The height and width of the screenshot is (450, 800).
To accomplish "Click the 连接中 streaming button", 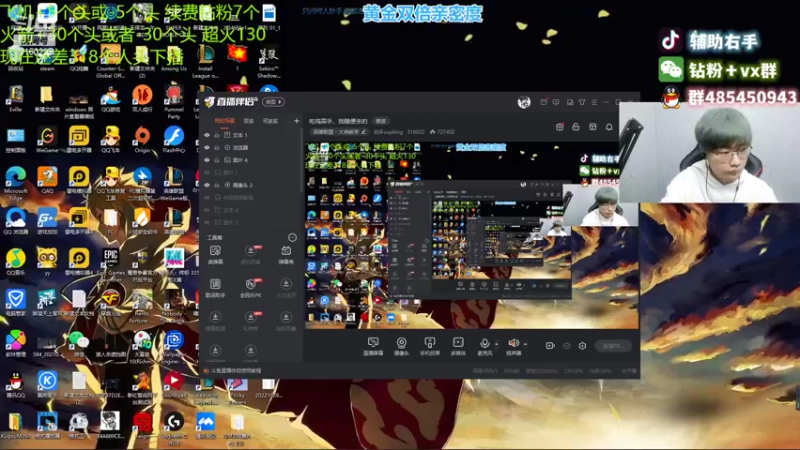I will [x=613, y=346].
